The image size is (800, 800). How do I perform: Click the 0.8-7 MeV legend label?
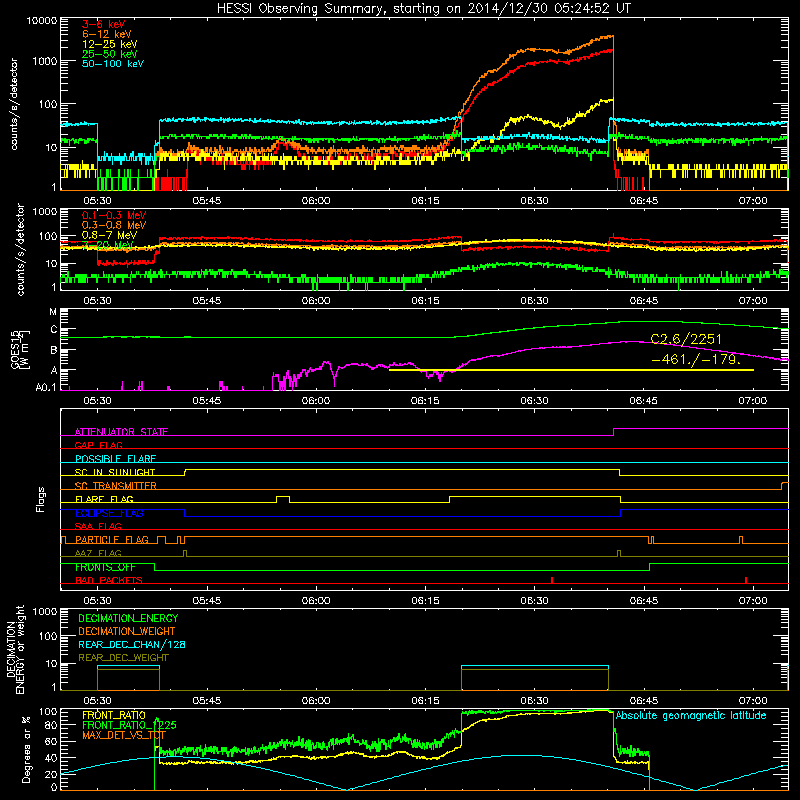point(110,235)
